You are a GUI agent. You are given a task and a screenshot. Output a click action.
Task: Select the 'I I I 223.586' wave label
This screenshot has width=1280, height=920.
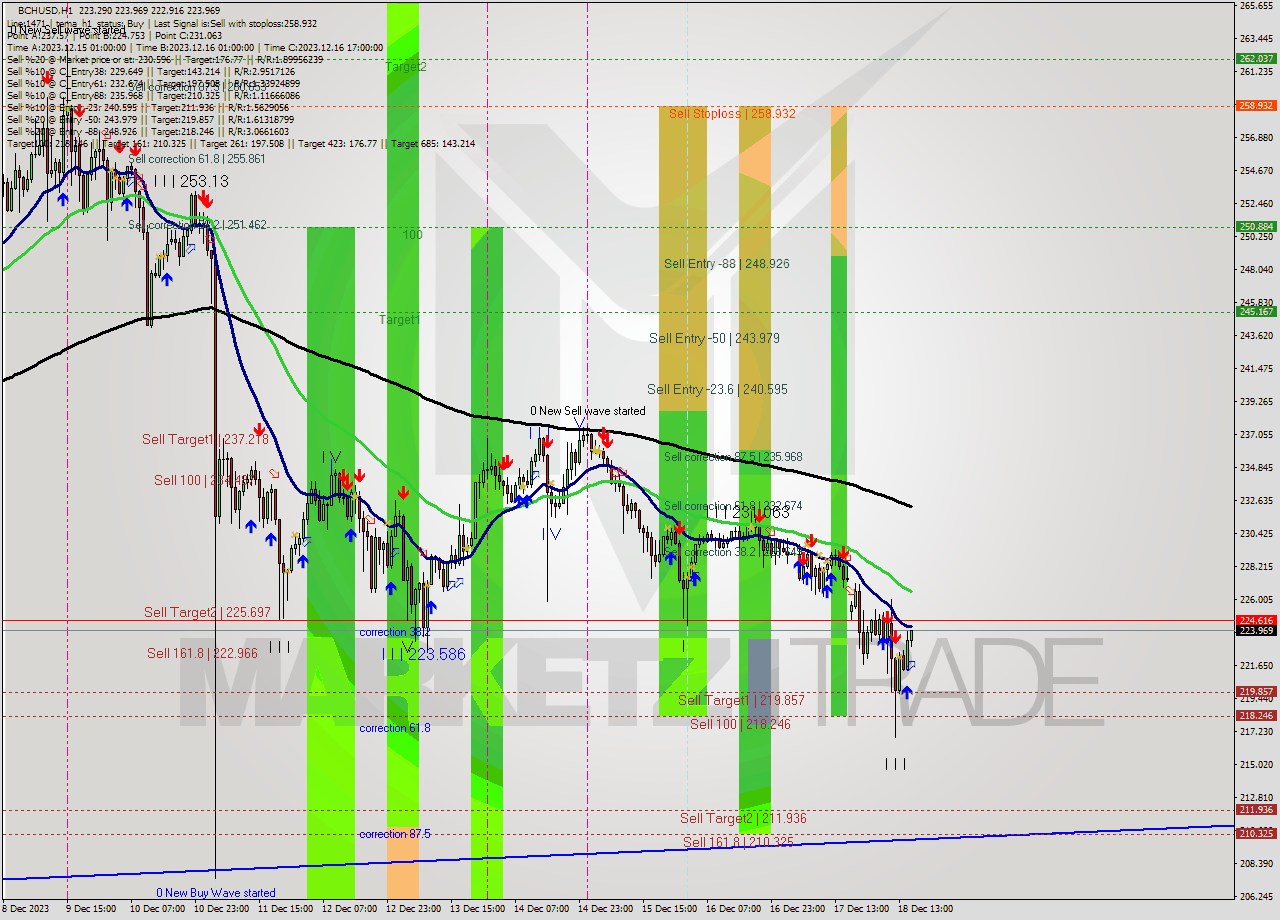tap(425, 654)
